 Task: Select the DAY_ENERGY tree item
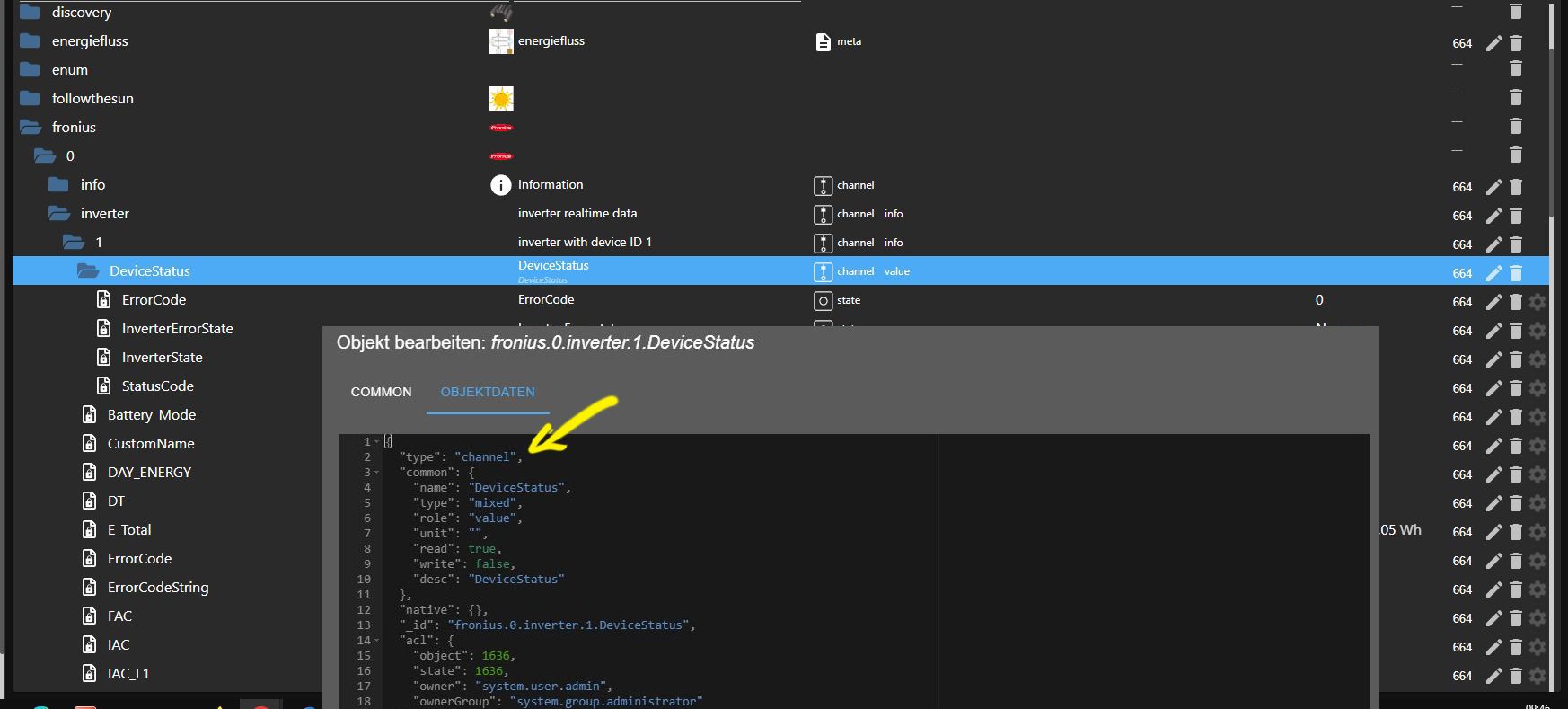[149, 472]
